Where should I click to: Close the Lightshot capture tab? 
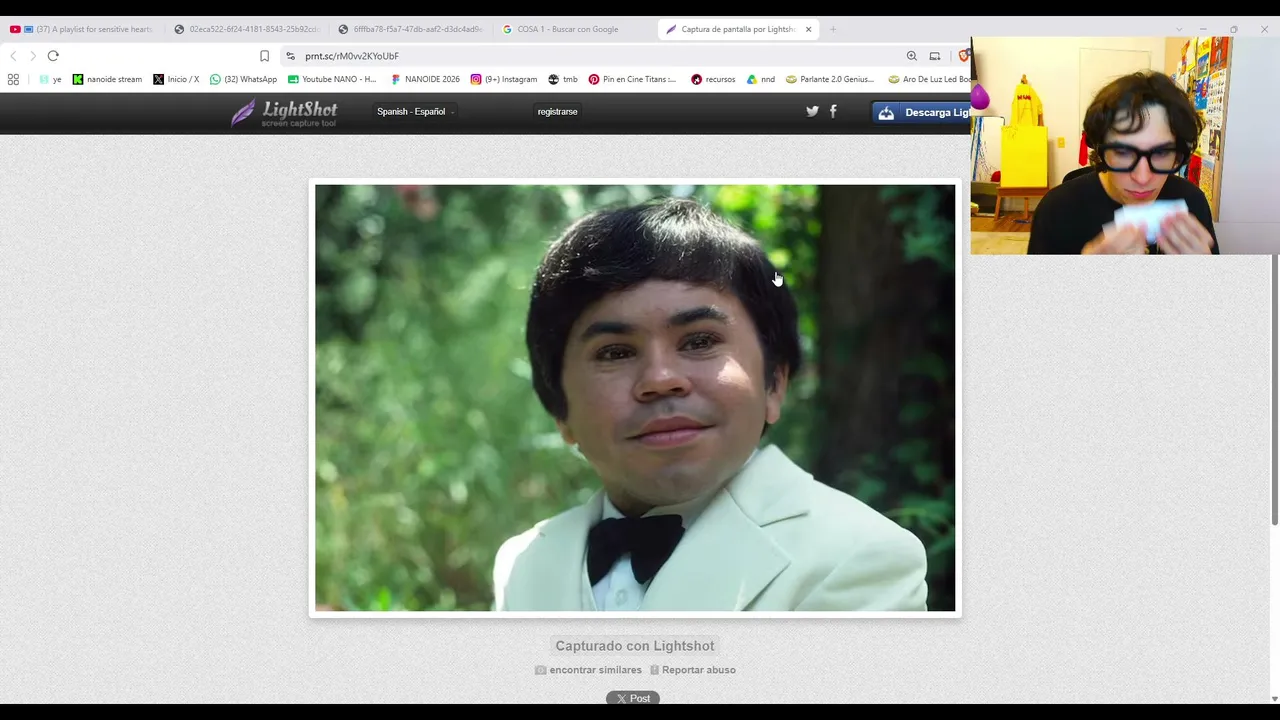tap(808, 29)
